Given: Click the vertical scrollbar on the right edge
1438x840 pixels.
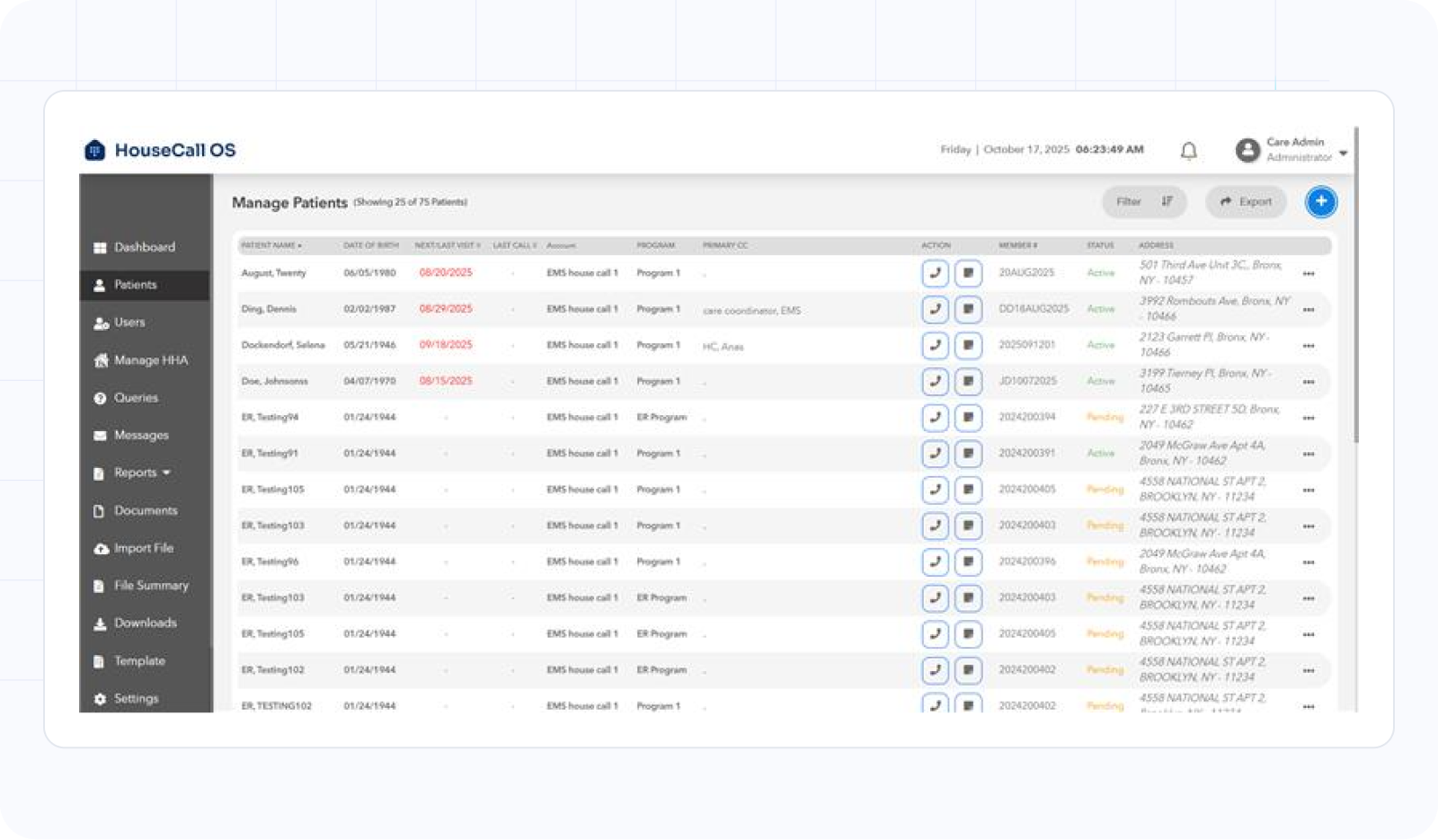Looking at the screenshot, I should (x=1355, y=287).
